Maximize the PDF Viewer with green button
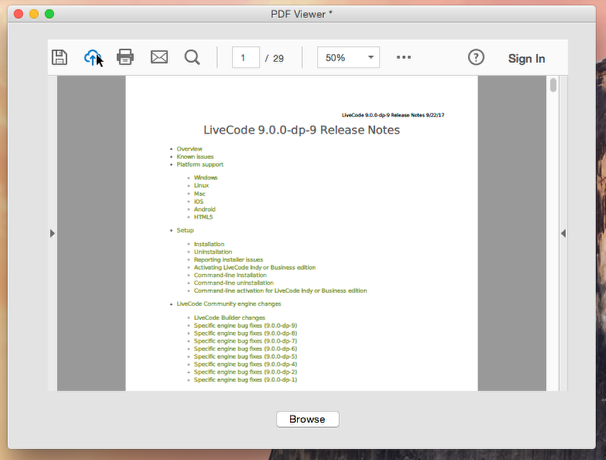The height and width of the screenshot is (460, 606). 49,14
